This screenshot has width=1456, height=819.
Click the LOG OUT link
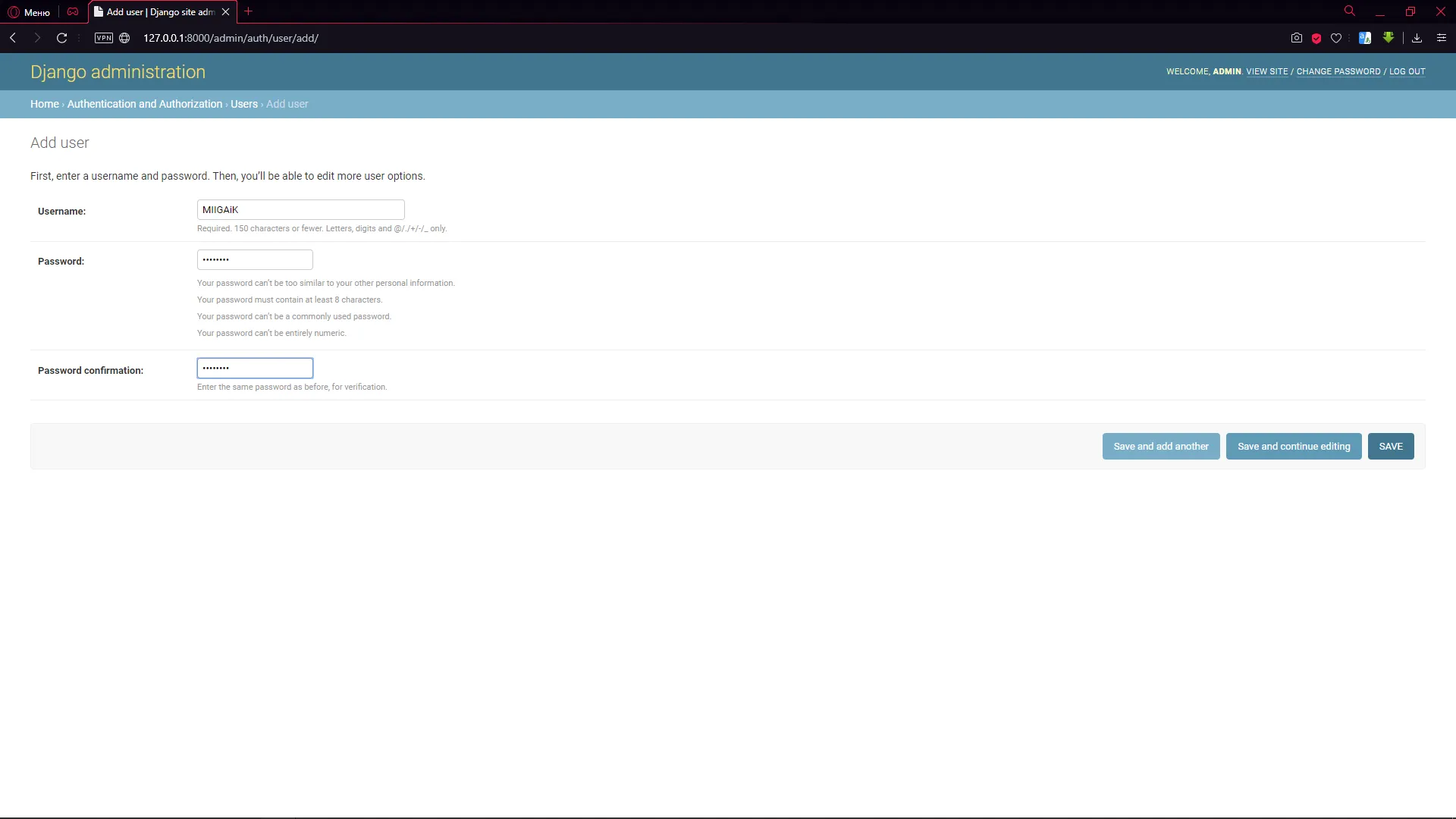tap(1407, 71)
